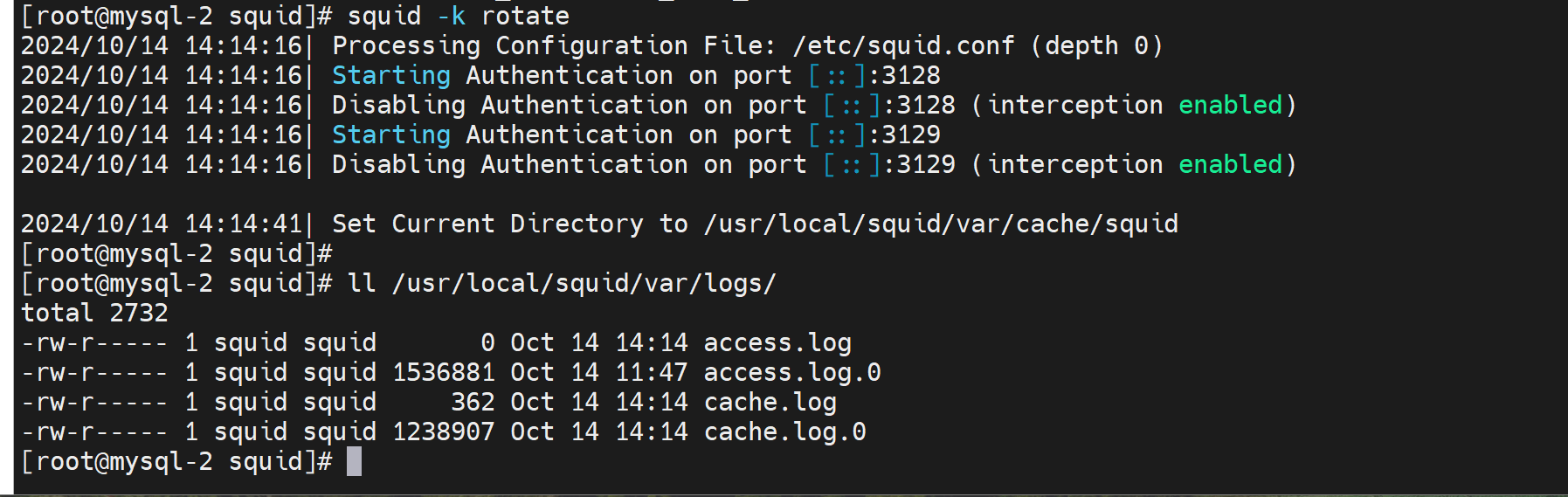Viewport: 1568px width, 497px height.
Task: Click the 362-byte cache.log filename
Action: coord(770,402)
